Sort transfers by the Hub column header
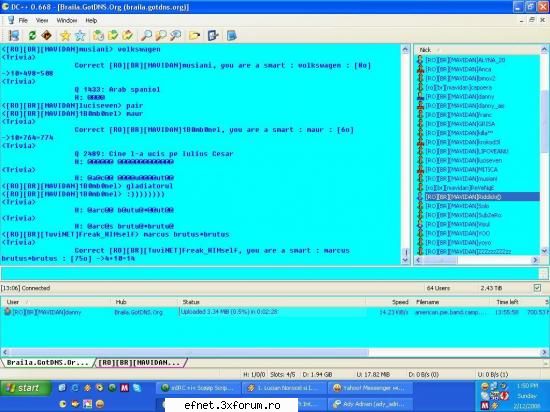 (121, 302)
